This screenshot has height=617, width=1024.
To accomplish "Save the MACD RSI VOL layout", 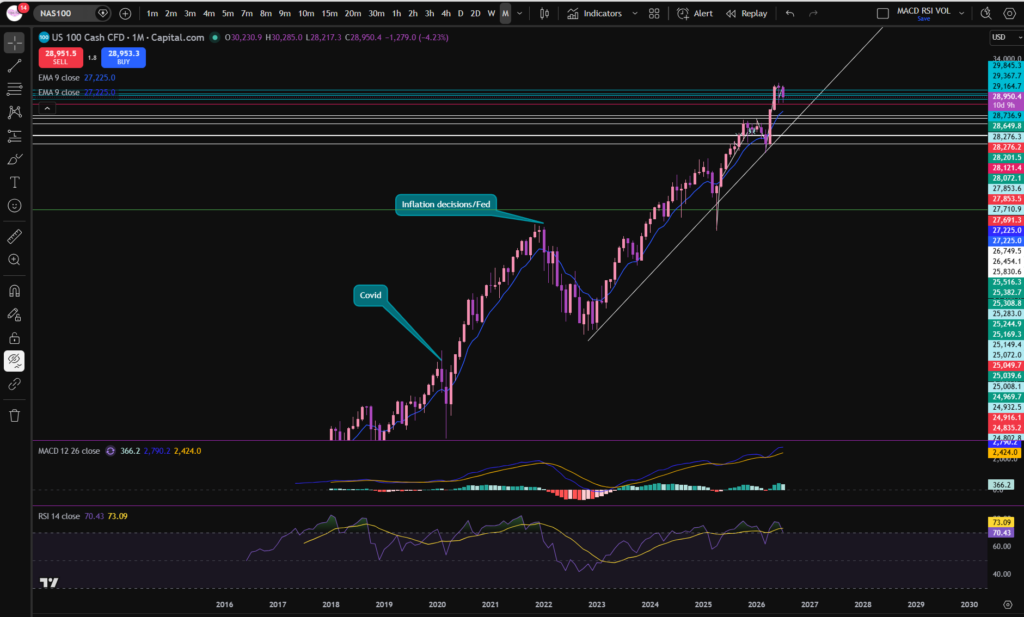I will [923, 19].
